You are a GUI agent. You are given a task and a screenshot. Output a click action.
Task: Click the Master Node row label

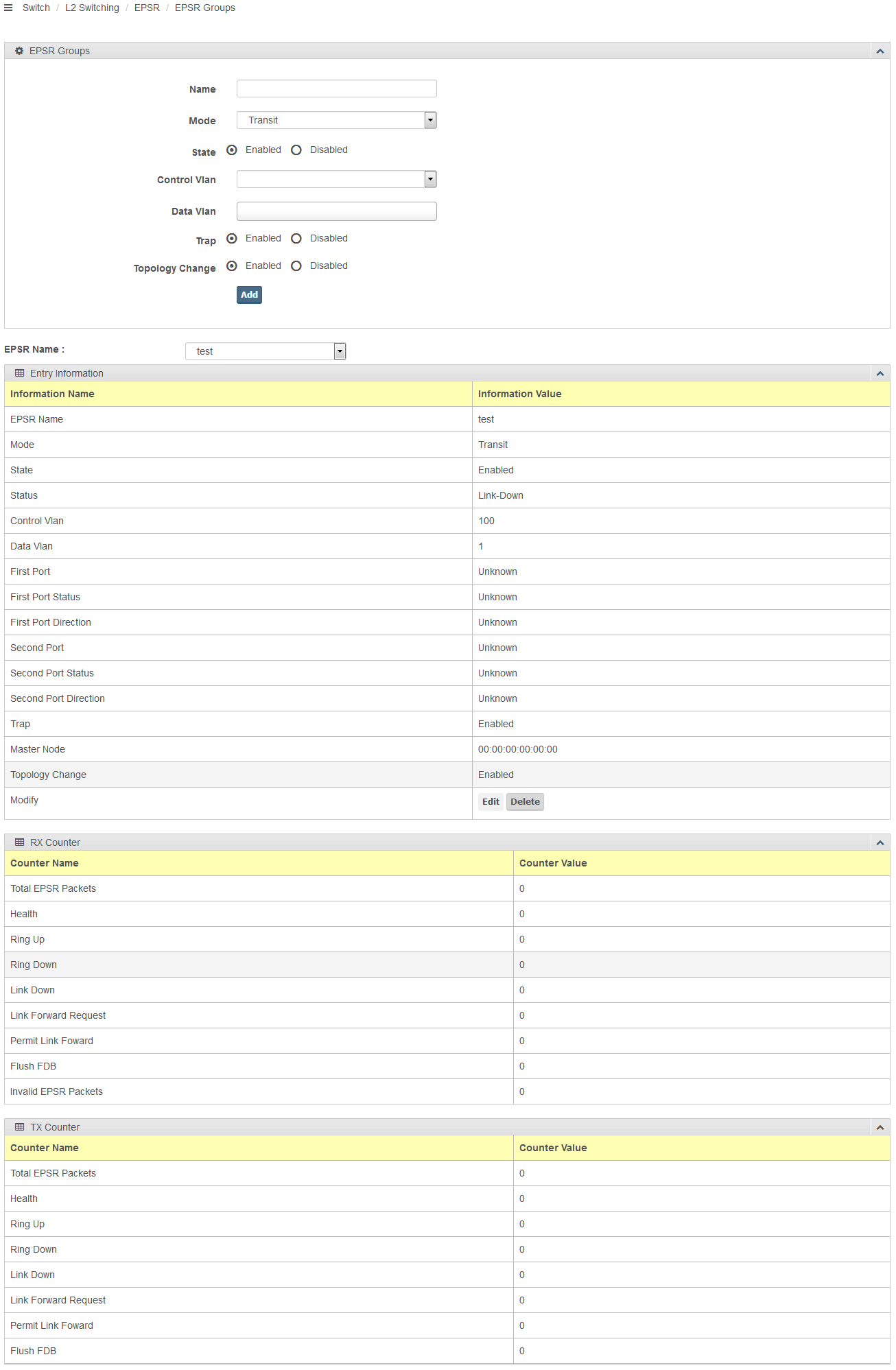(x=38, y=749)
